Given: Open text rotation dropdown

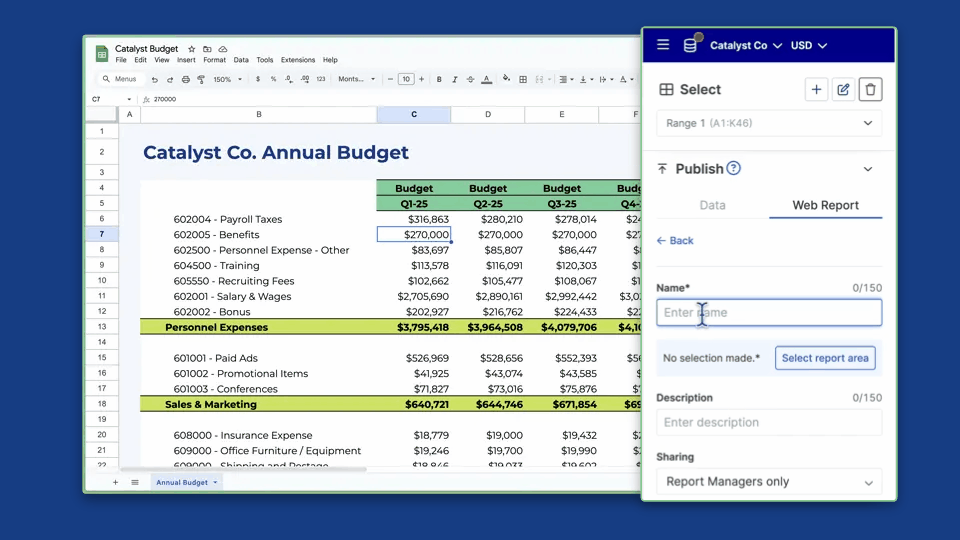Looking at the screenshot, I should point(626,79).
